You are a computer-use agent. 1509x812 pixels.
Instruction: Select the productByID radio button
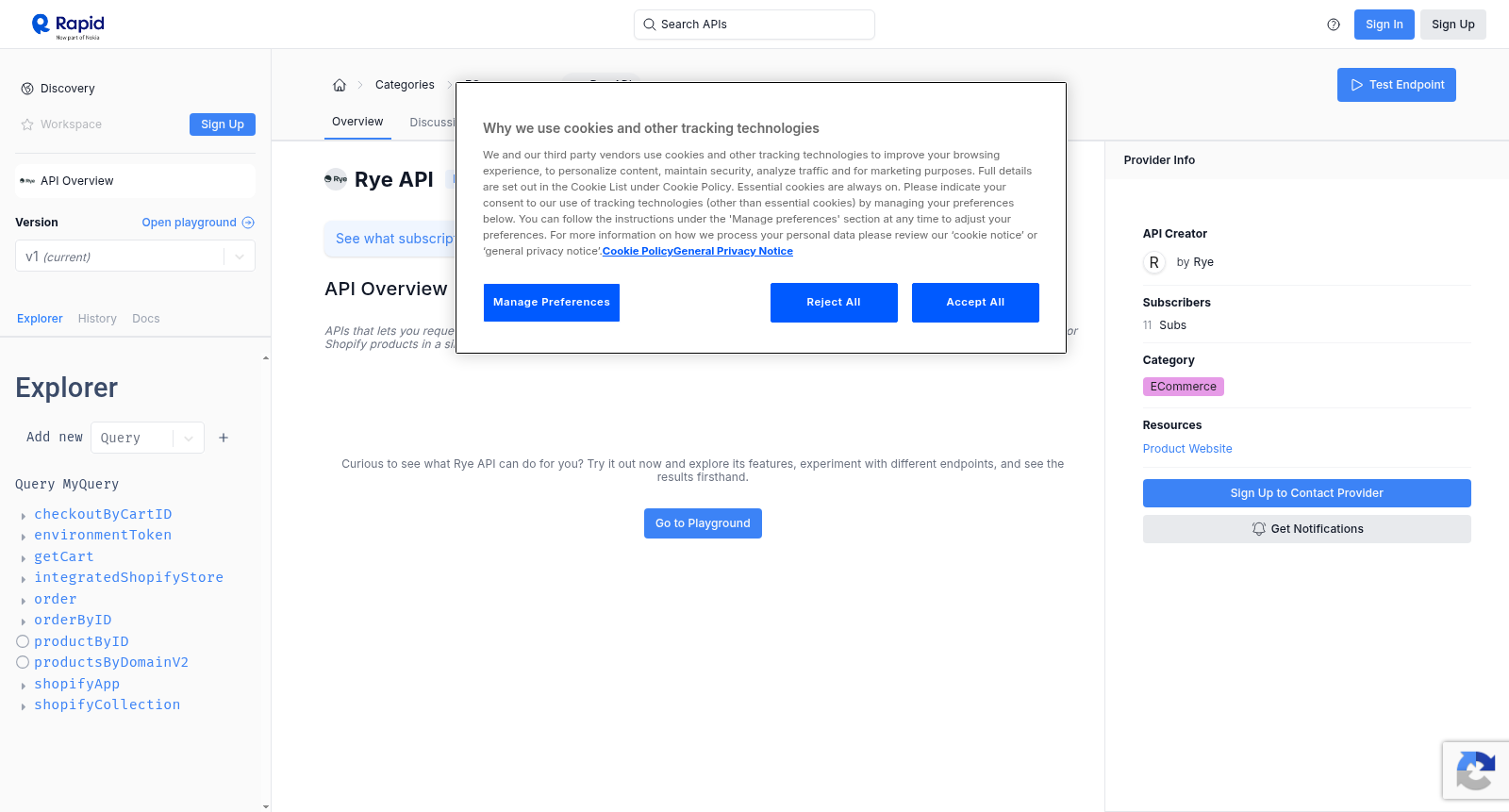(23, 641)
